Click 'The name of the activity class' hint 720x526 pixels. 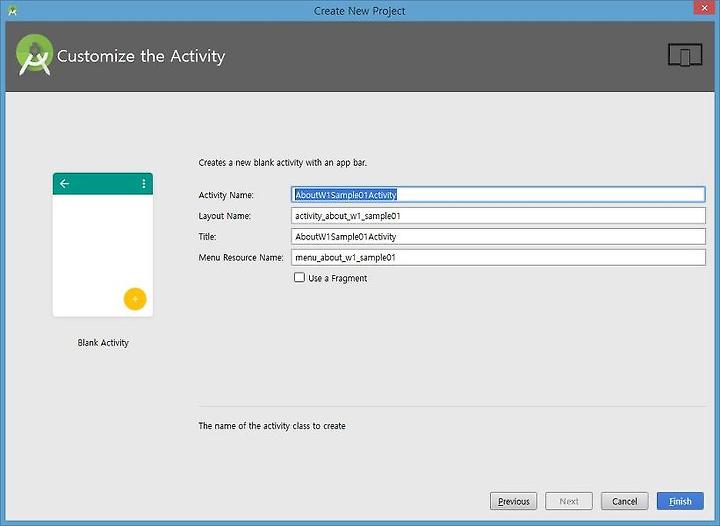tap(272, 425)
